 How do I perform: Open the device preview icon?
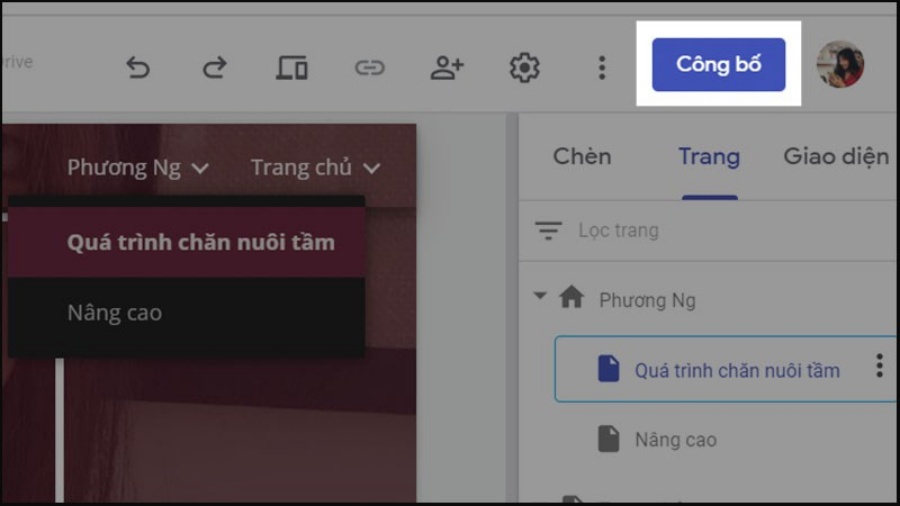pos(292,68)
